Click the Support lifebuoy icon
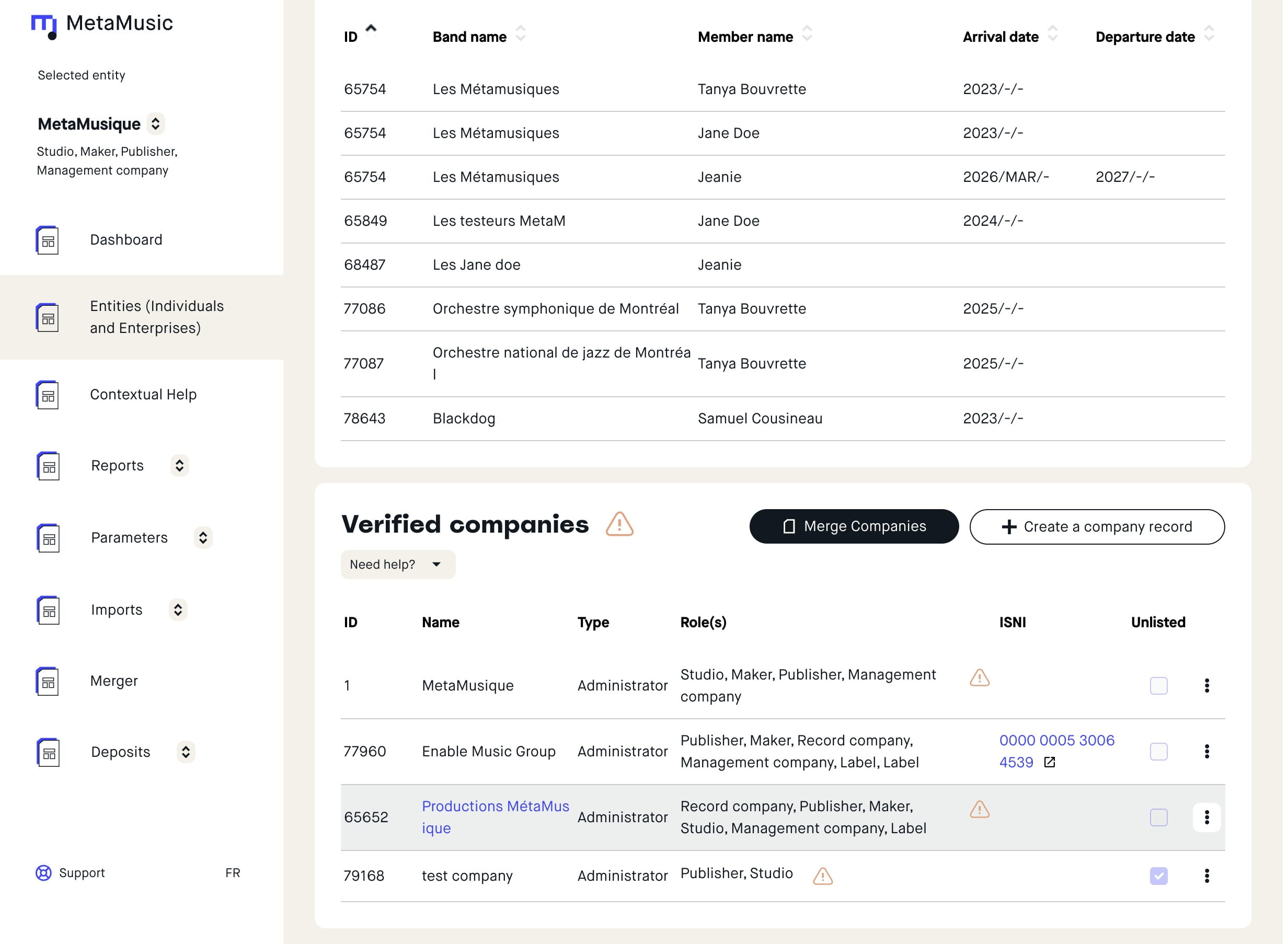This screenshot has width=1288, height=944. point(43,872)
